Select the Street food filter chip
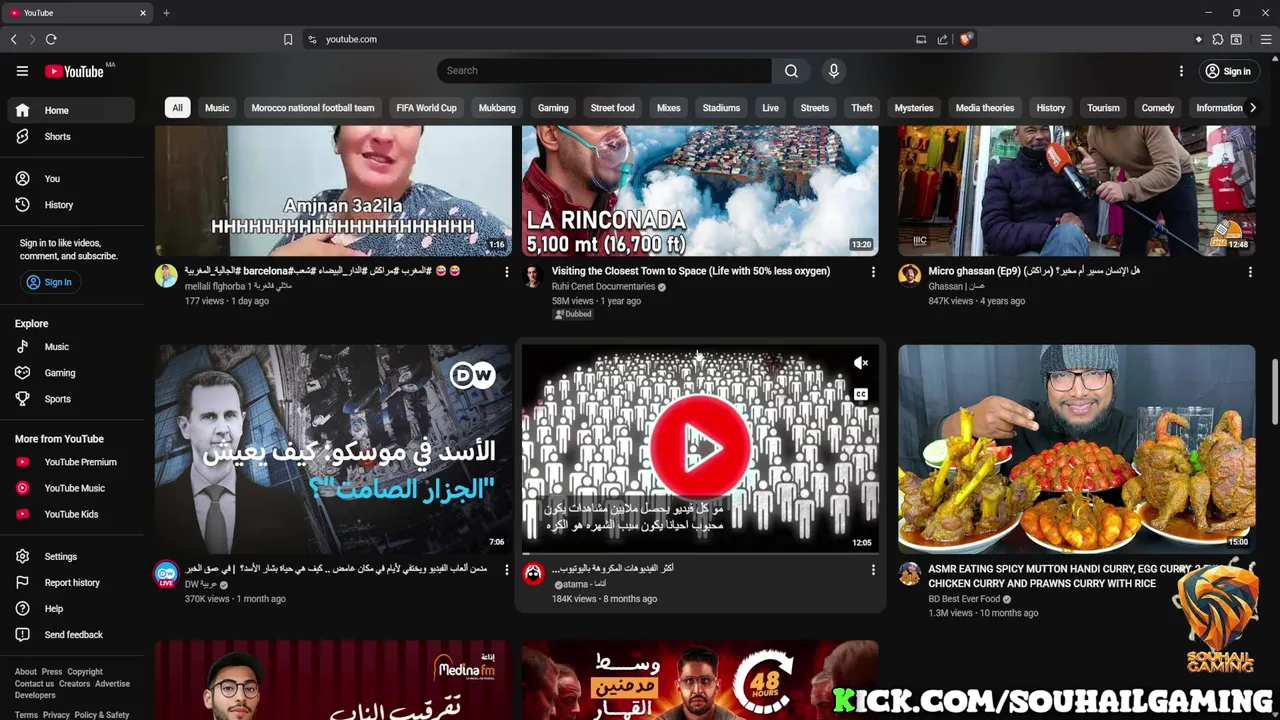The image size is (1280, 720). (x=612, y=108)
